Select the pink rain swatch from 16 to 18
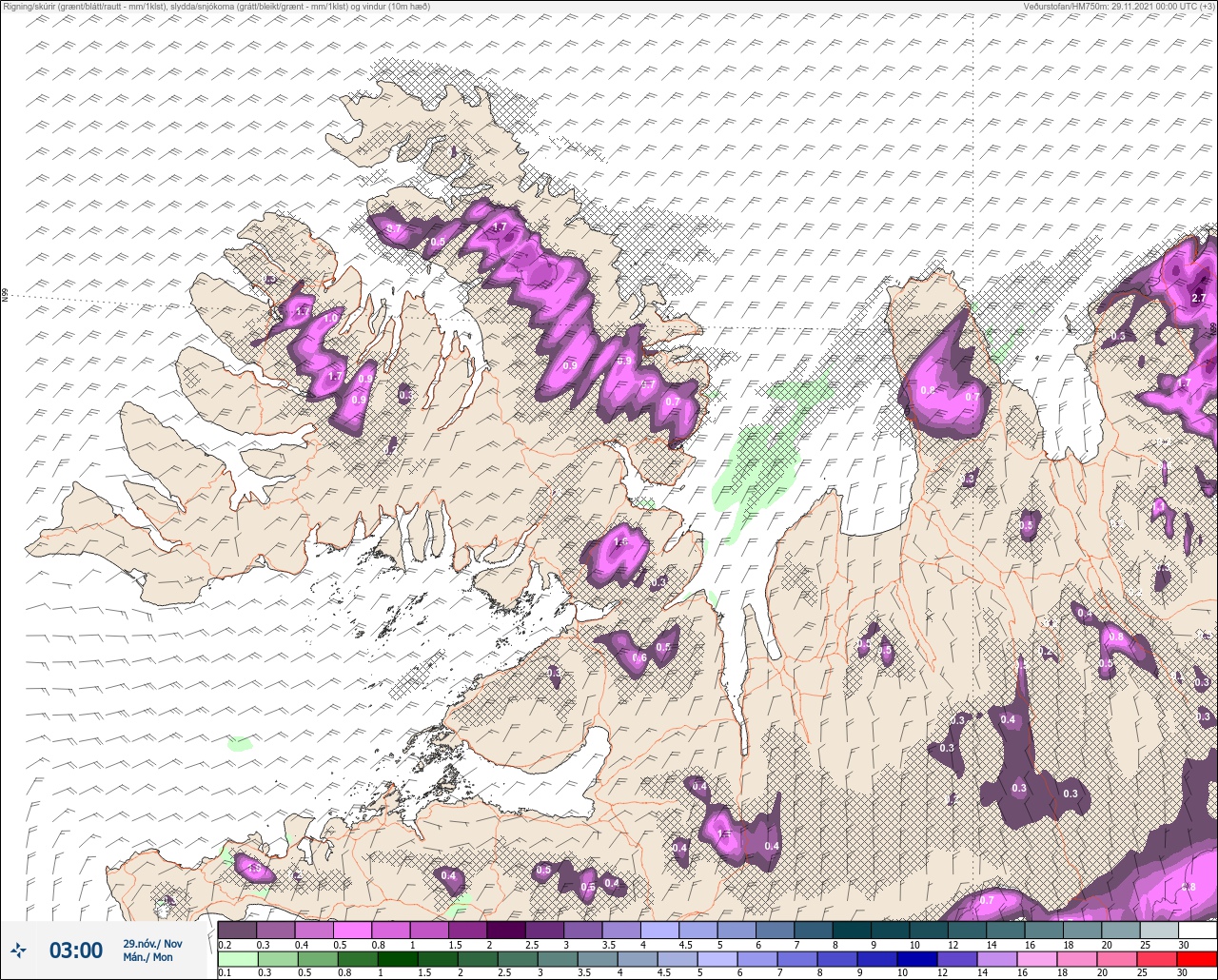Viewport: 1218px width, 980px height. tap(1037, 959)
